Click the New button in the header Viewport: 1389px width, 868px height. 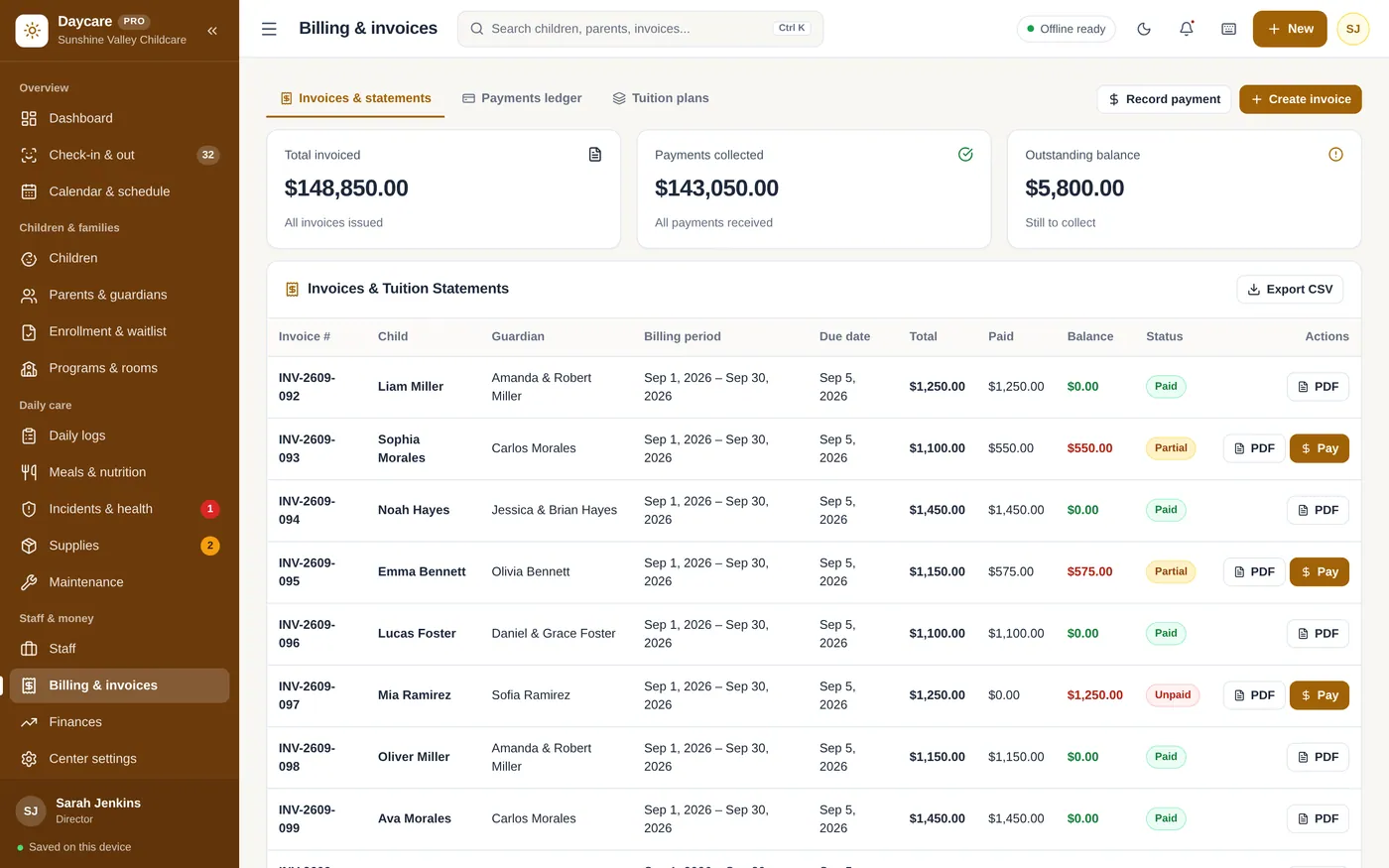coord(1290,29)
